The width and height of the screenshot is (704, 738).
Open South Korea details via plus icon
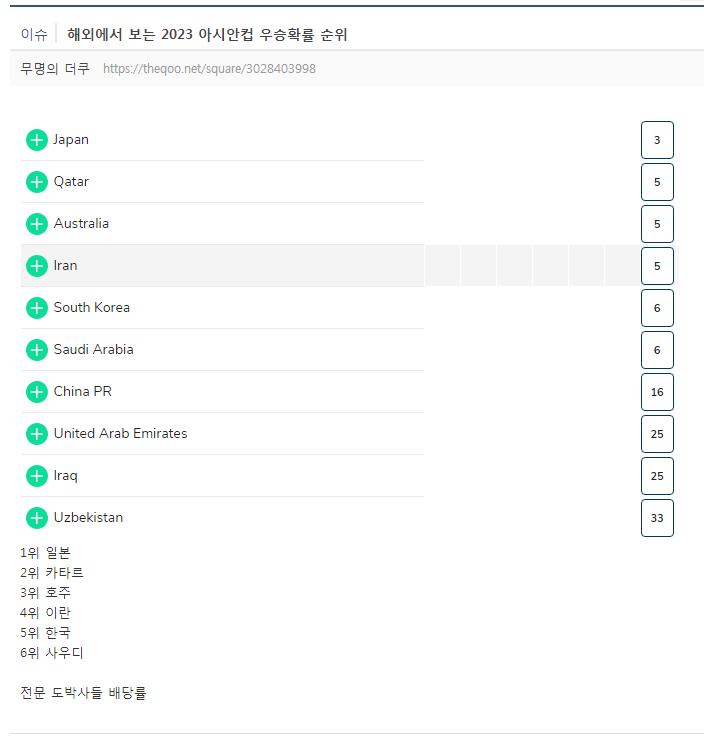pos(37,308)
